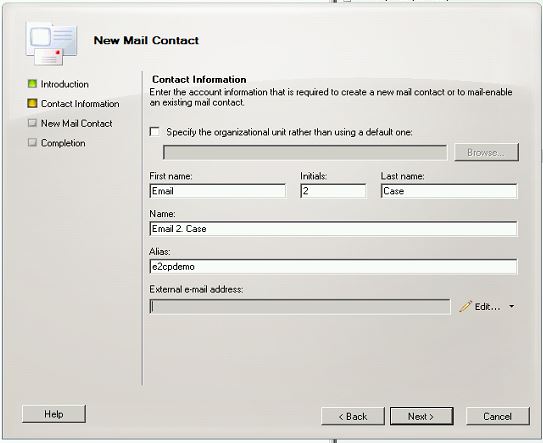This screenshot has height=443, width=543.
Task: Focus the Last name field
Action: (449, 191)
